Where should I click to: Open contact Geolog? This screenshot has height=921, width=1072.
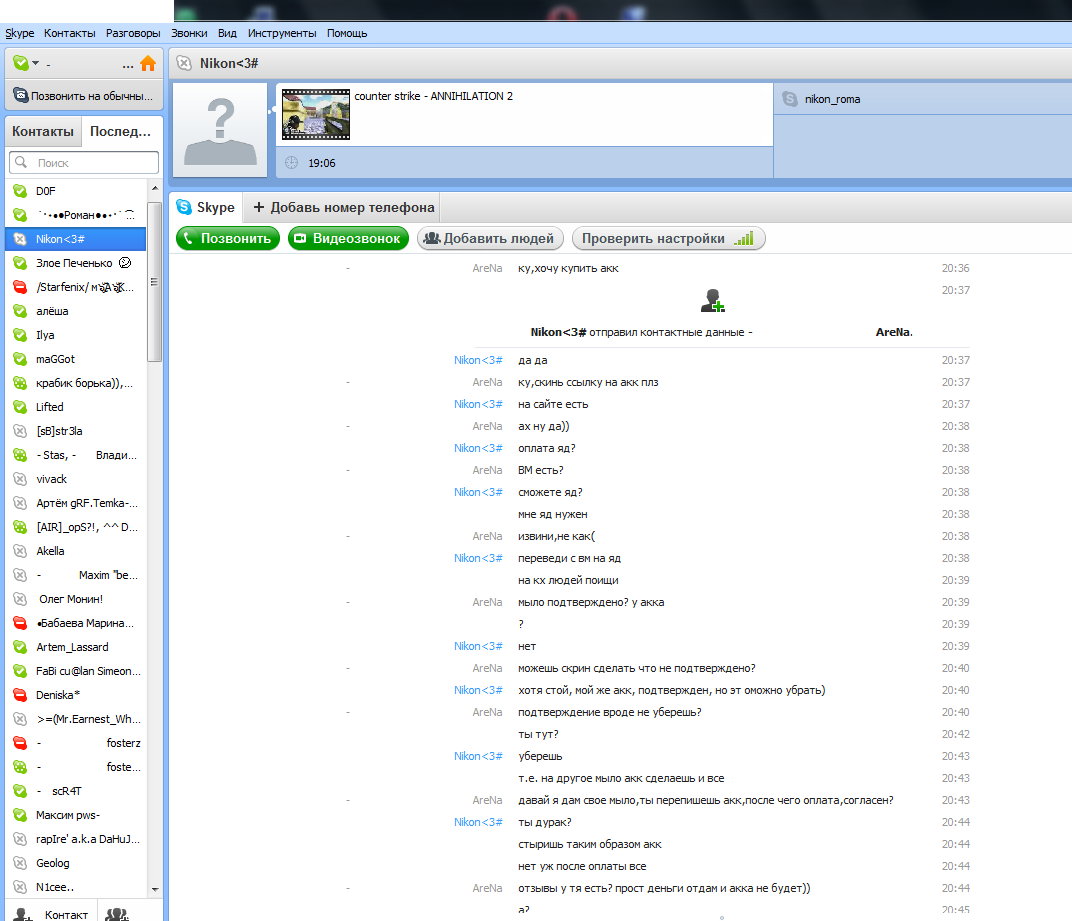pos(75,863)
